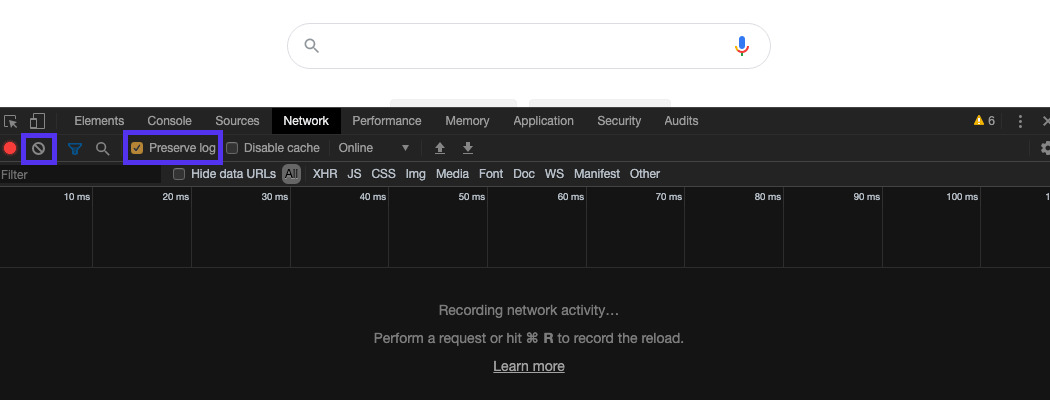Click the warnings count badge showing 6

click(x=984, y=121)
